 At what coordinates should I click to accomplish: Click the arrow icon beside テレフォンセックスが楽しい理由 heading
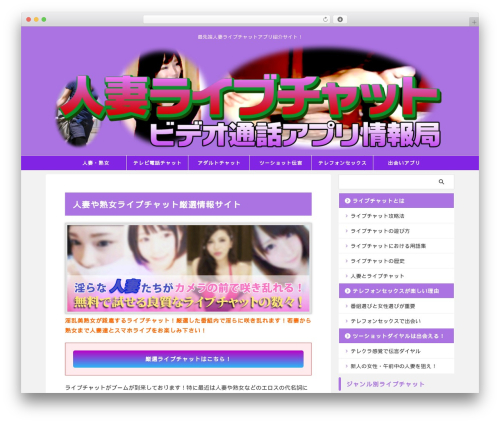(x=347, y=291)
